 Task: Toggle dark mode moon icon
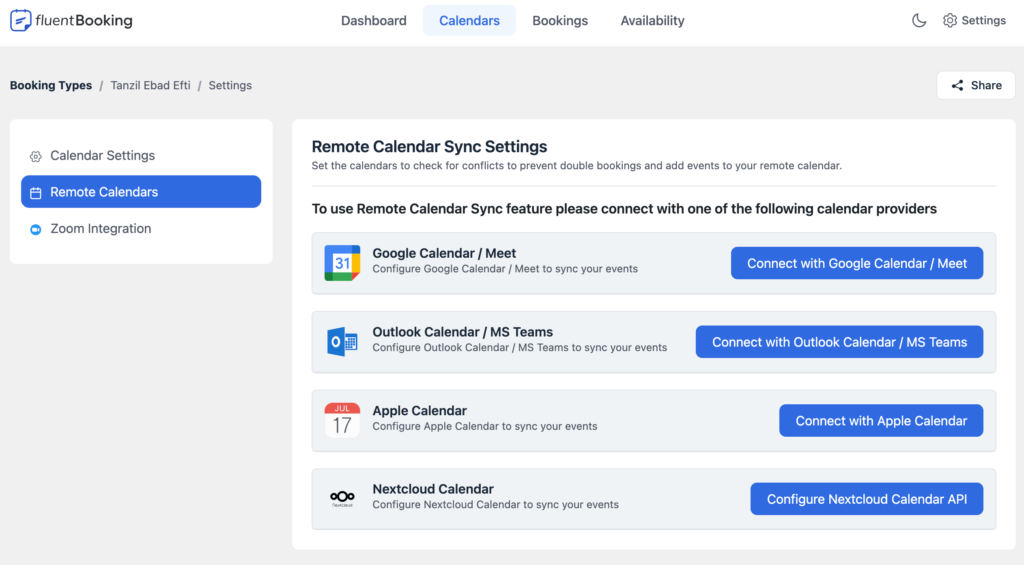pyautogui.click(x=919, y=20)
